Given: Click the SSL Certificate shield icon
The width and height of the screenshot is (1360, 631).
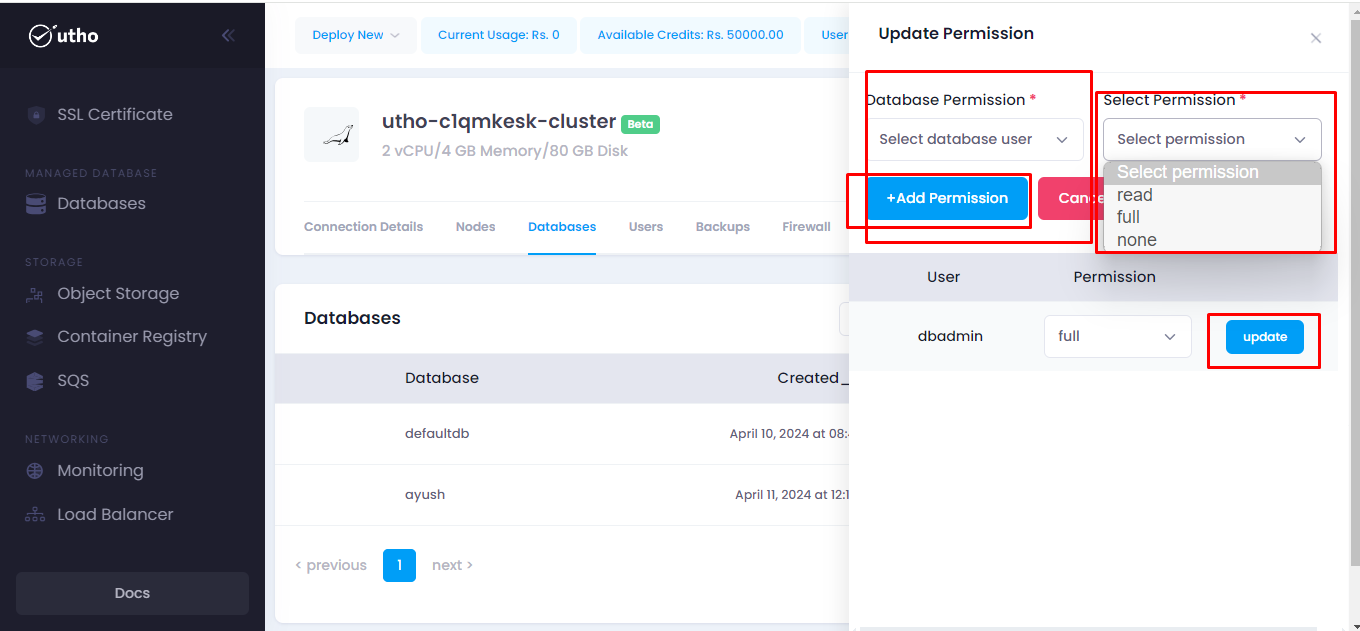Looking at the screenshot, I should [36, 115].
